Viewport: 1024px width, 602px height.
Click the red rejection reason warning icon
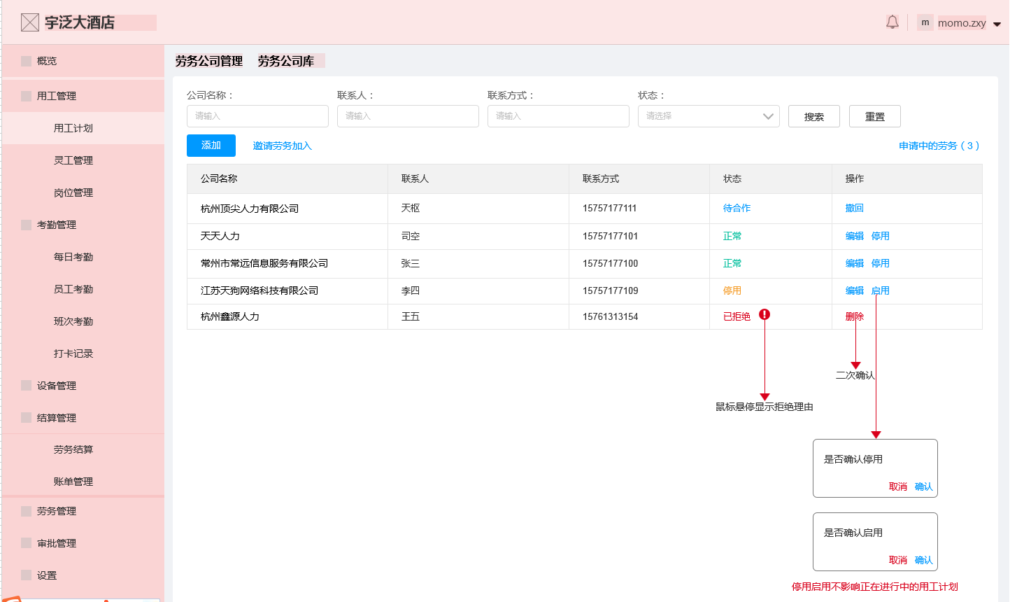point(764,315)
